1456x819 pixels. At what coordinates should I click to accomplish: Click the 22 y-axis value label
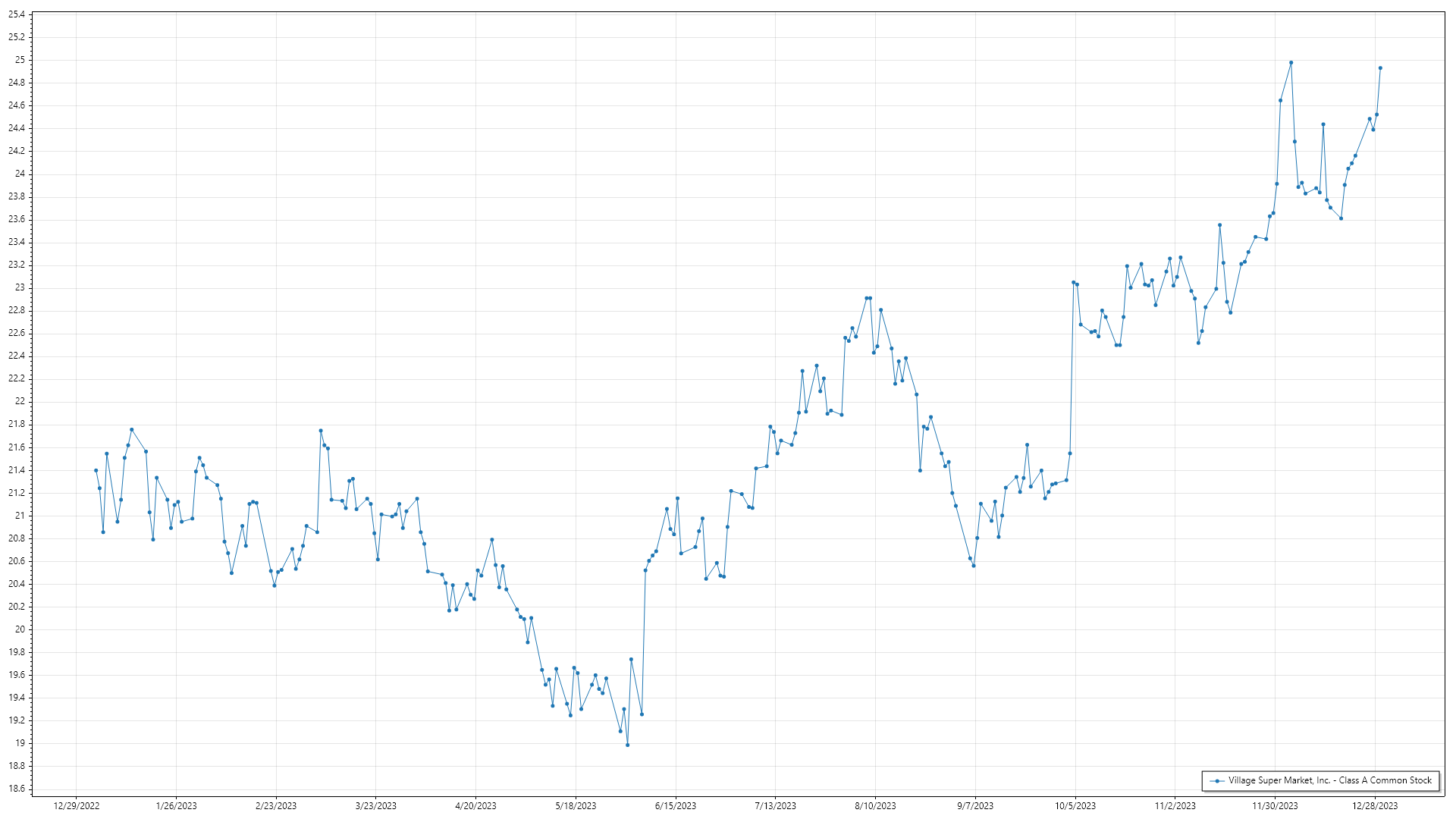[x=20, y=401]
